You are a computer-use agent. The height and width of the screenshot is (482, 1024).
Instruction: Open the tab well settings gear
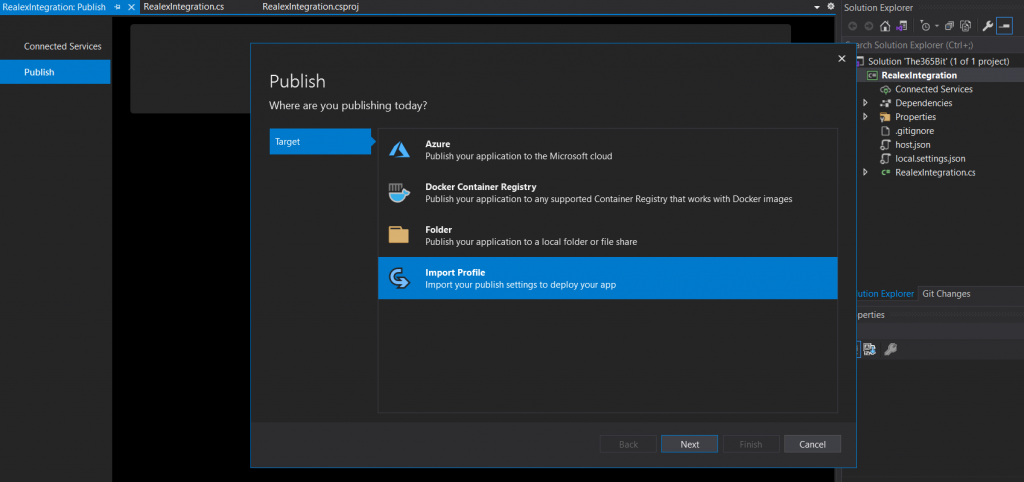coord(831,7)
